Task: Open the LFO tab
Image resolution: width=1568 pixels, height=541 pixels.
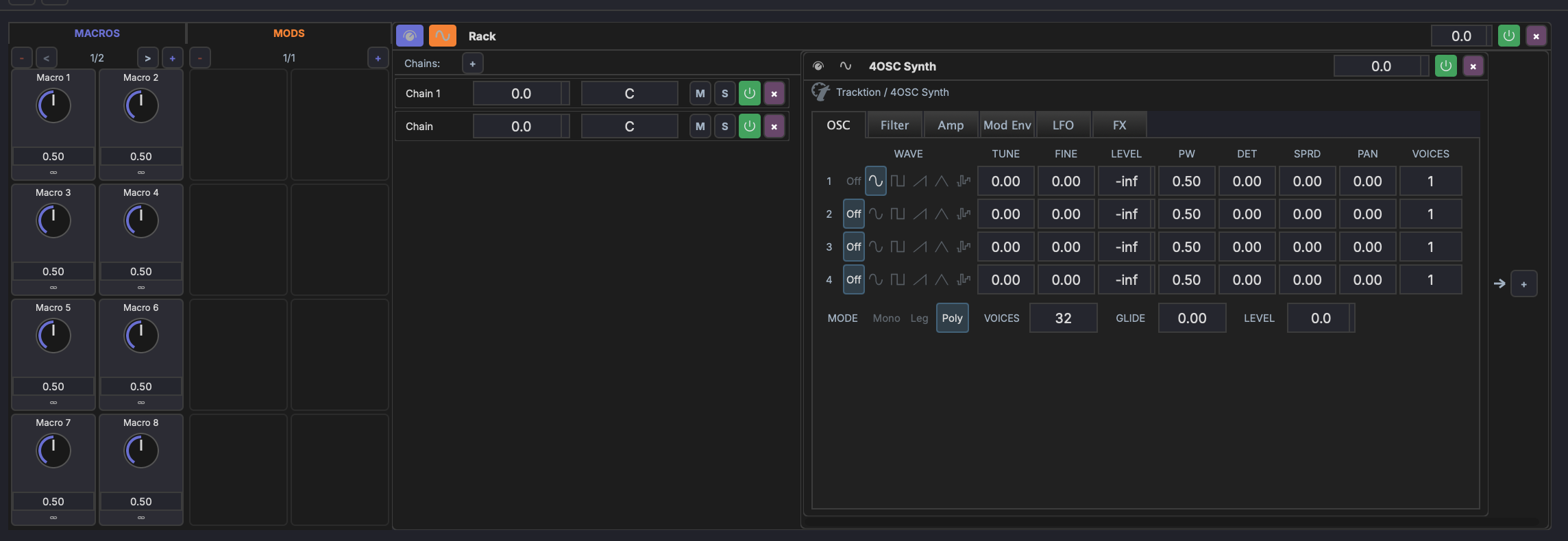Action: 1063,125
